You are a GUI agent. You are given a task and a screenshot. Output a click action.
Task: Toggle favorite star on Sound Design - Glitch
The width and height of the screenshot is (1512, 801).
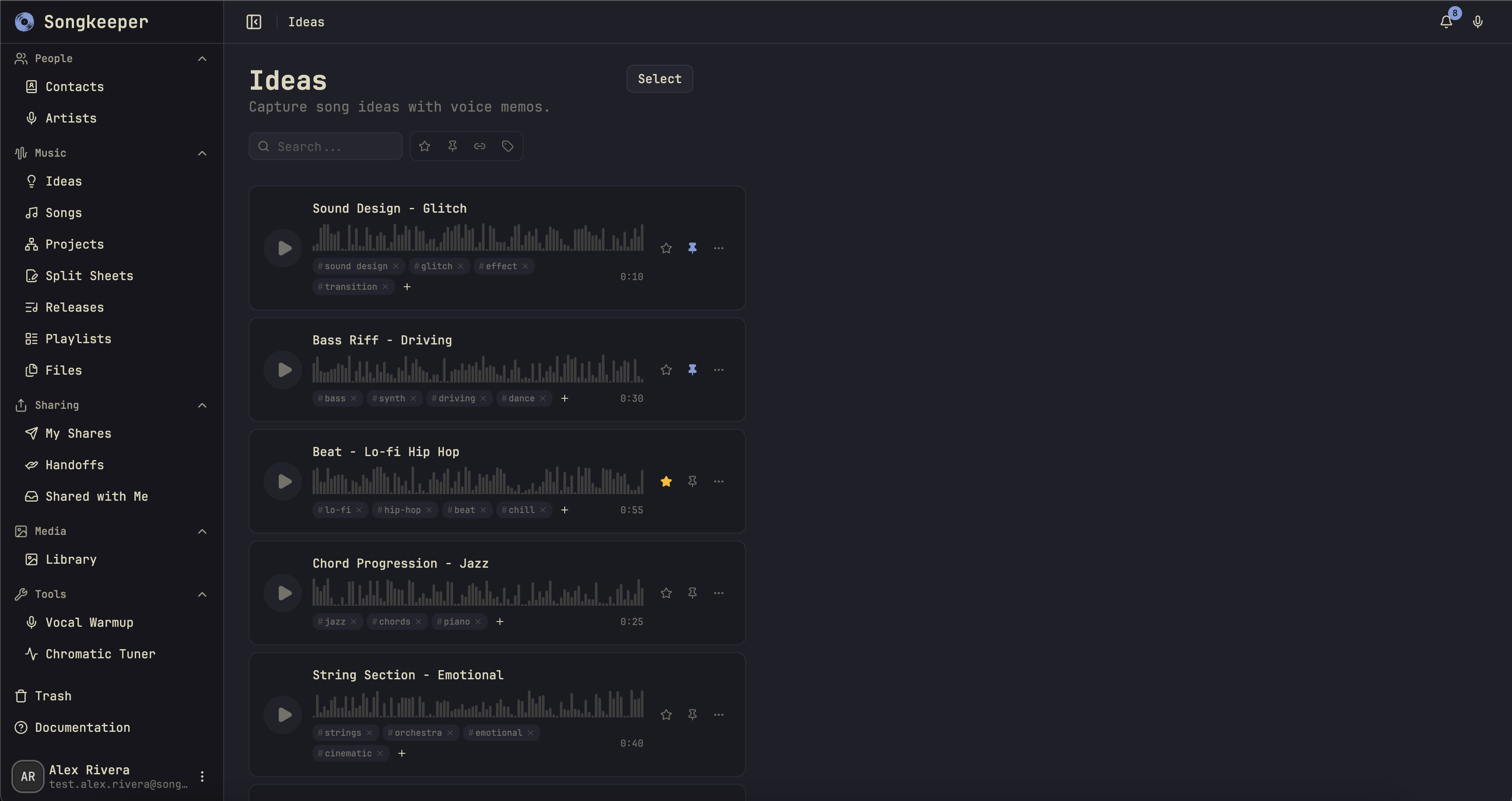coord(666,248)
